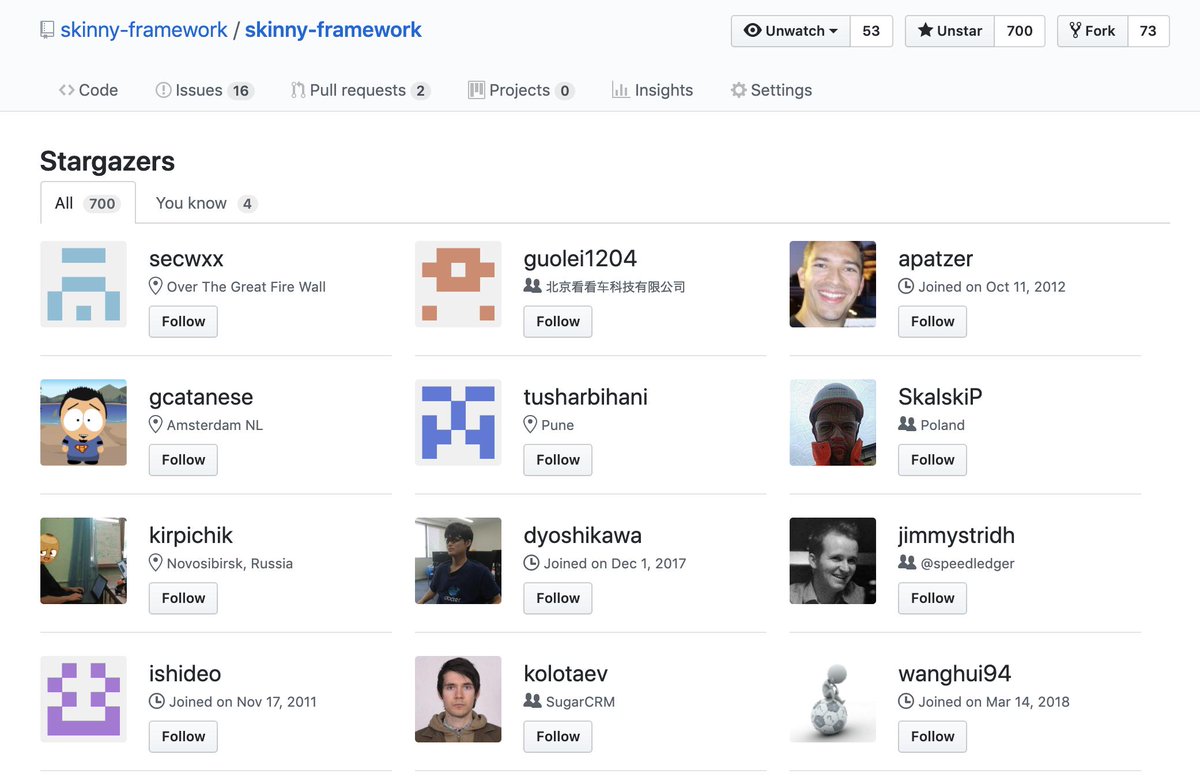
Task: Open repository Settings tab
Action: (771, 90)
